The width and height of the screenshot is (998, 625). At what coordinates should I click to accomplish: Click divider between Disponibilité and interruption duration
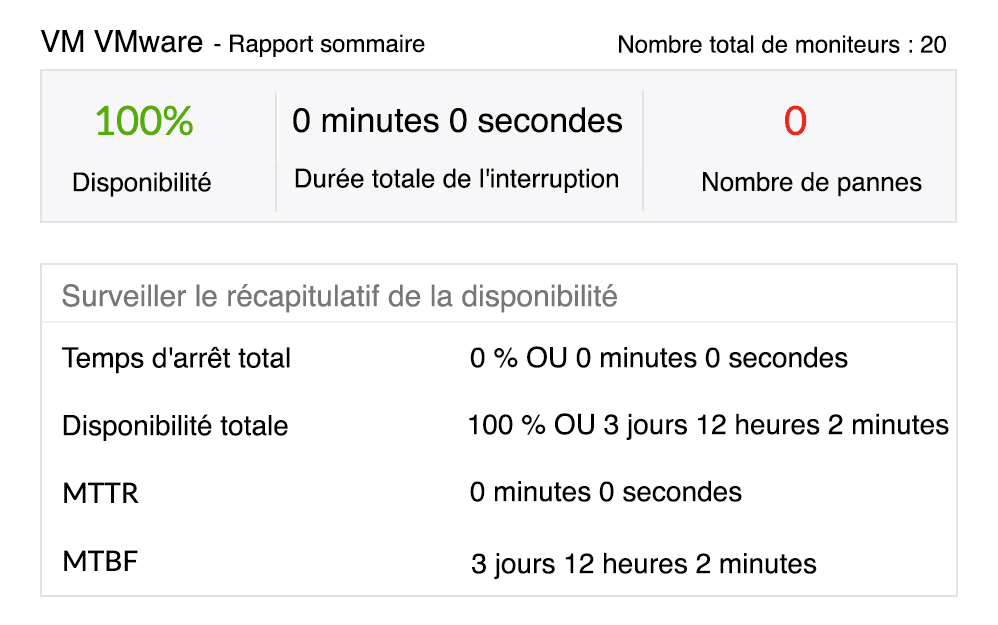276,151
